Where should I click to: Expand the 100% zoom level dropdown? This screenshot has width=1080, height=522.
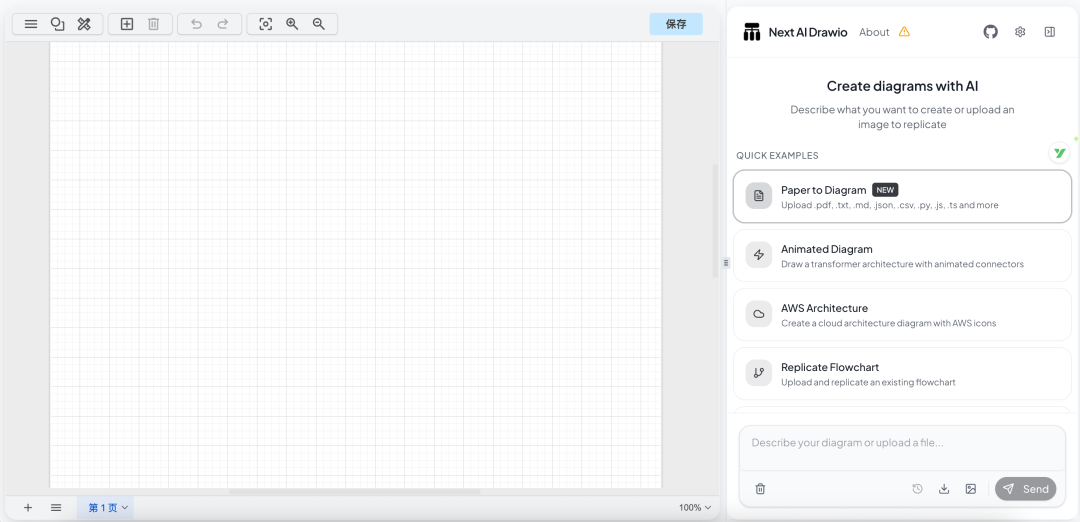click(x=695, y=508)
